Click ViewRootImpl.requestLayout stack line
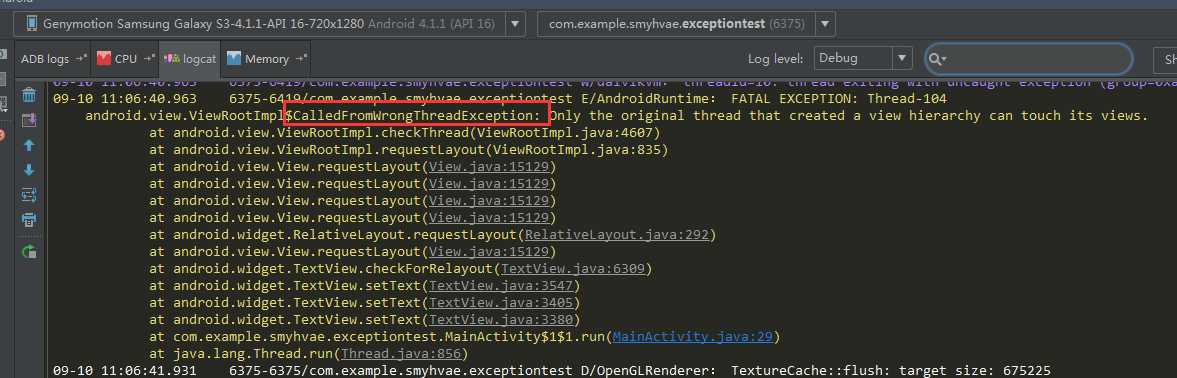The height and width of the screenshot is (378, 1177). click(x=408, y=149)
